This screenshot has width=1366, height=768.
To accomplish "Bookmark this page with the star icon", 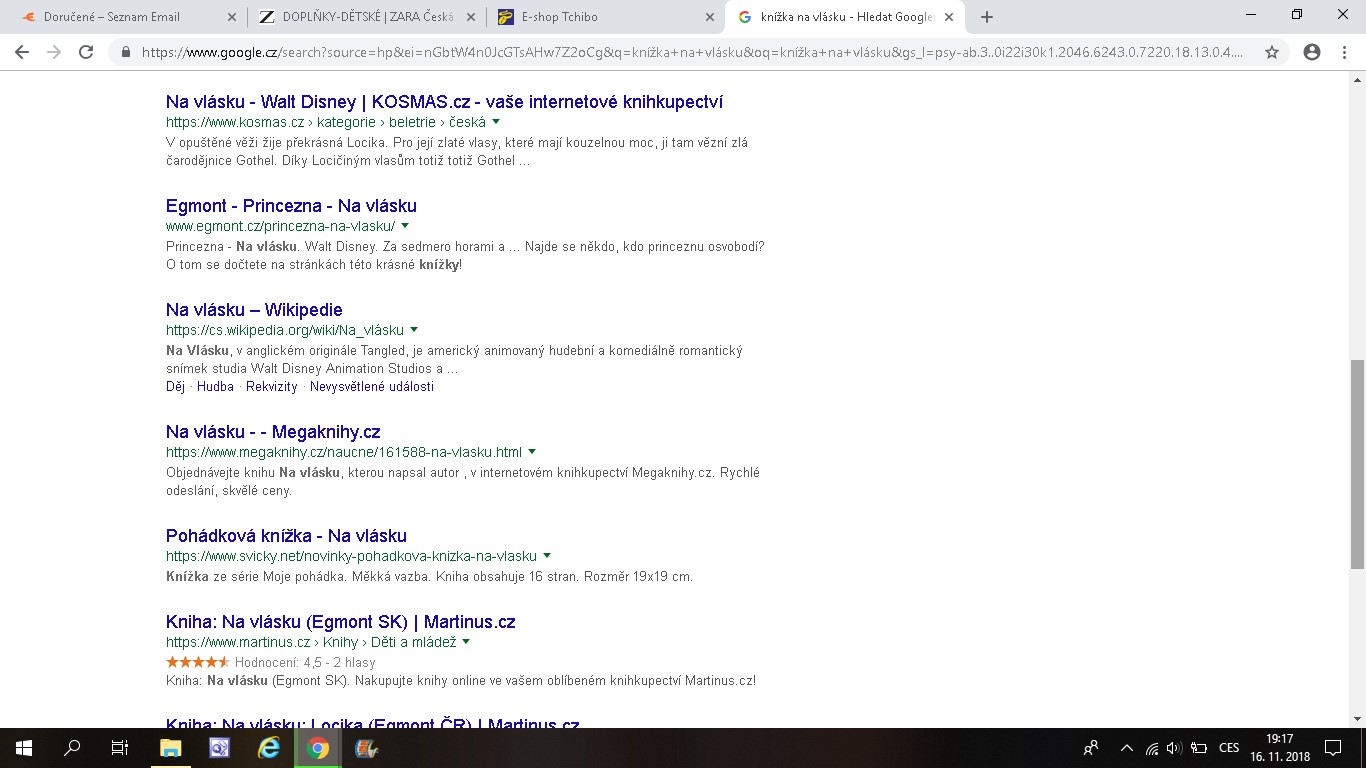I will [x=1272, y=52].
